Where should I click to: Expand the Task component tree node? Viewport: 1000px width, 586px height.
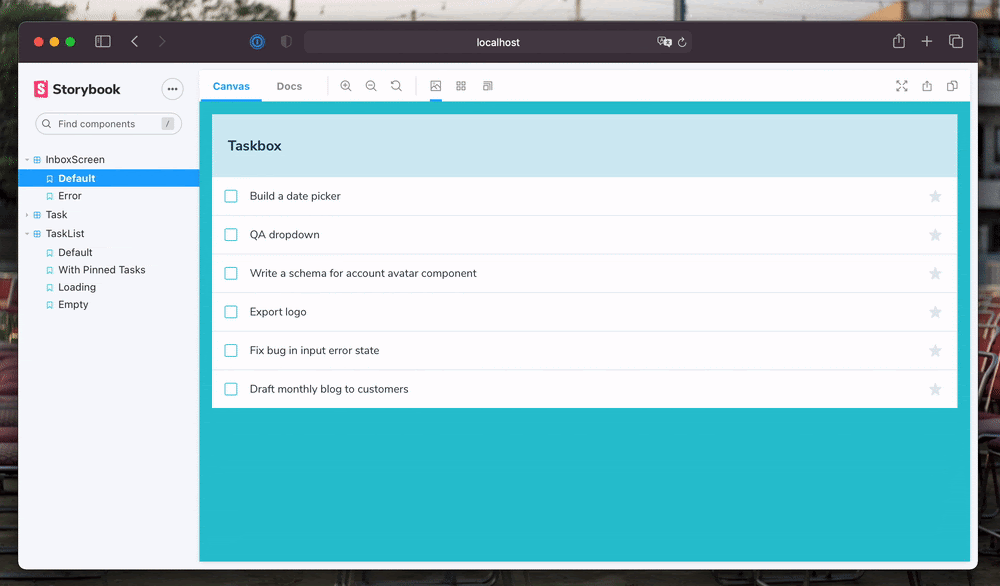coord(27,215)
